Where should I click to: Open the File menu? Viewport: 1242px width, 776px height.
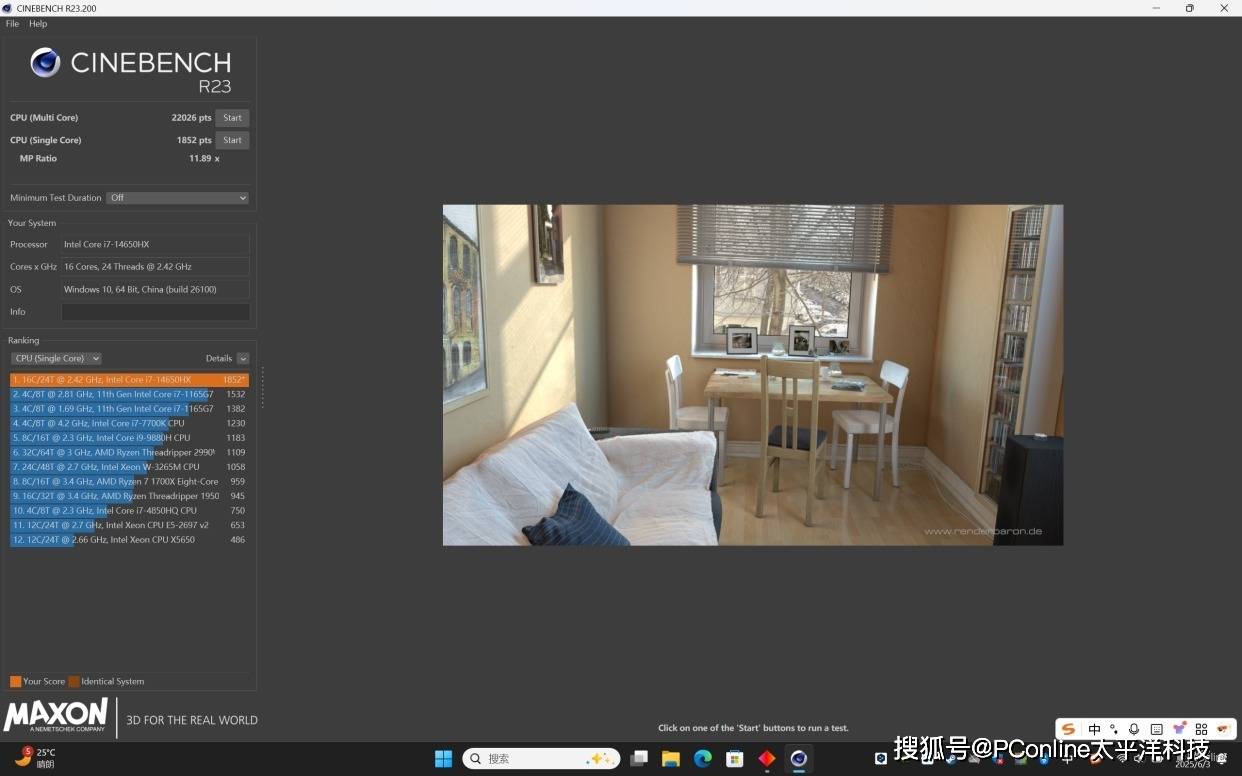(x=12, y=24)
